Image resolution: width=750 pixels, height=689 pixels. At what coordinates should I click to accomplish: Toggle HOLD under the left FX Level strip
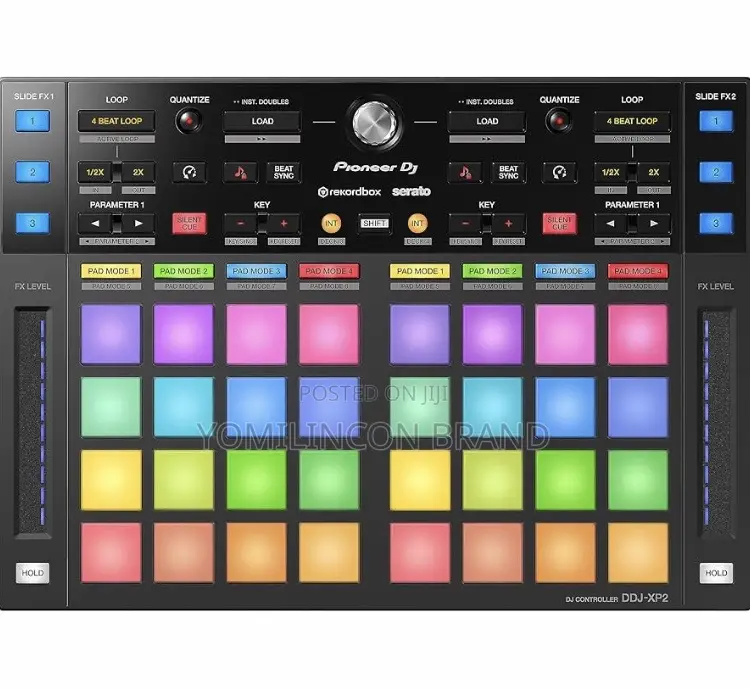point(33,573)
